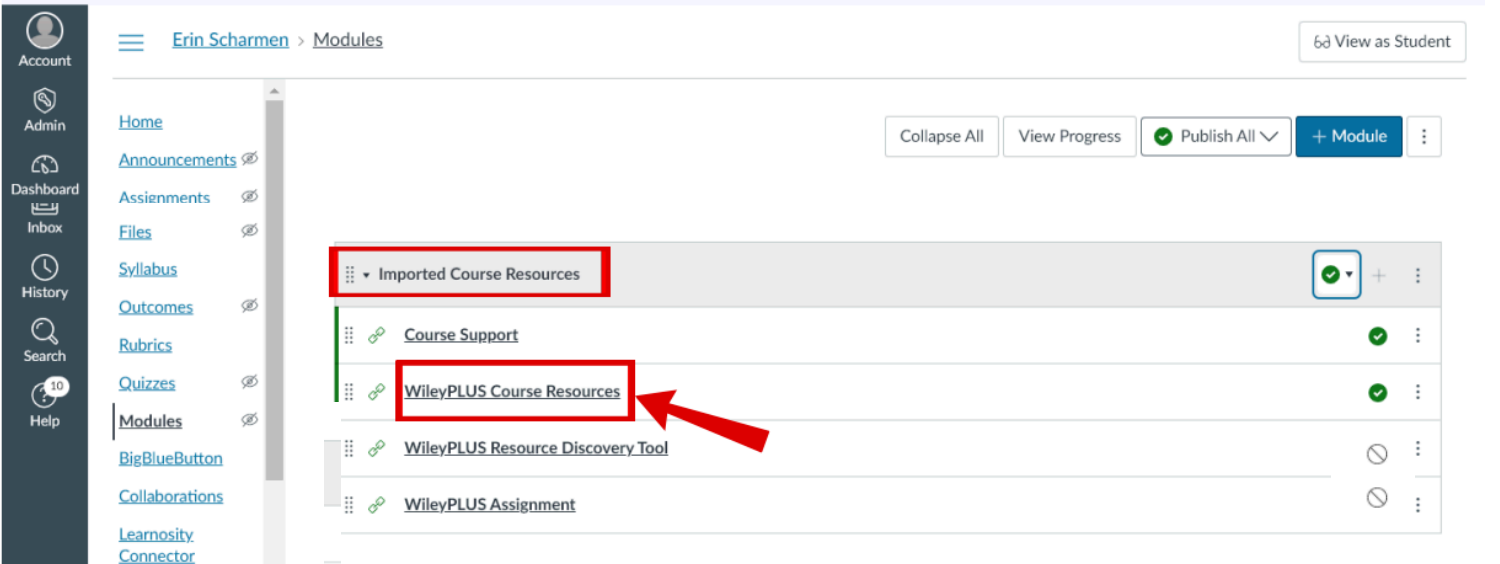Publish WileyPLUS Resource Discovery Tool item
Image resolution: width=1500 pixels, height=564 pixels.
[x=1377, y=454]
